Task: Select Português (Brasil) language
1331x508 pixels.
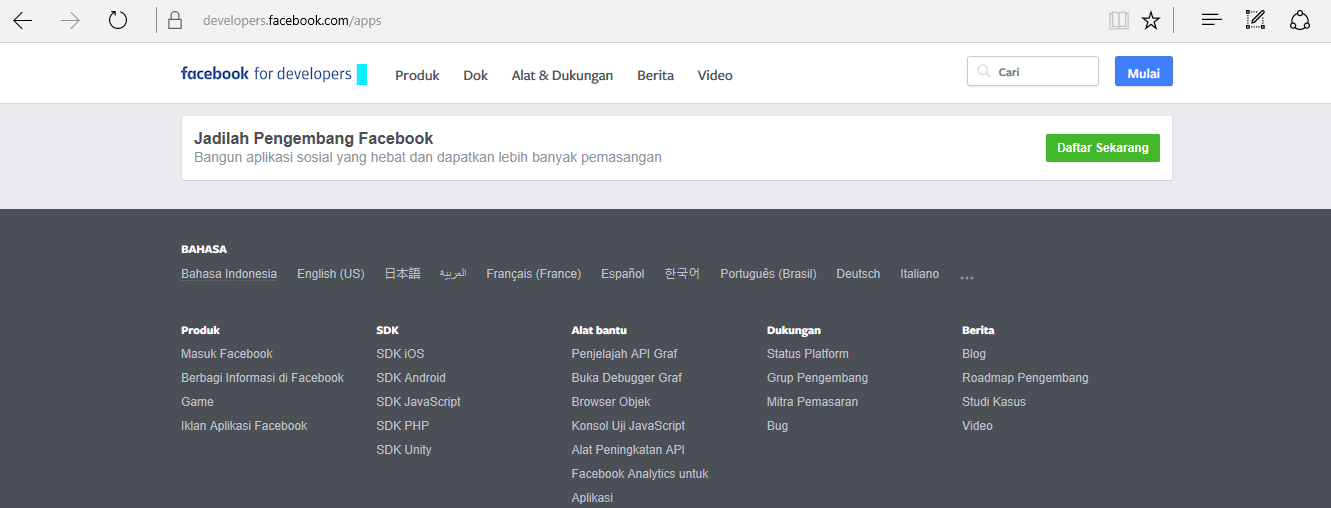Action: pyautogui.click(x=768, y=274)
